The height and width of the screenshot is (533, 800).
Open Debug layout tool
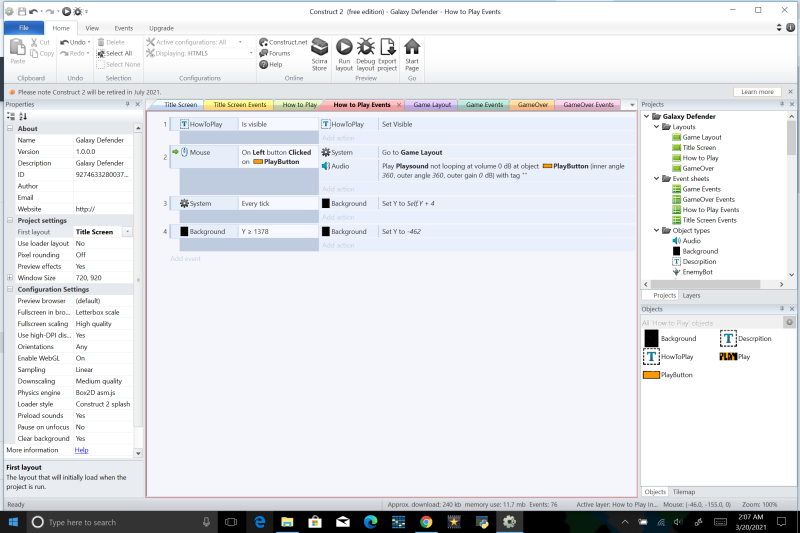pos(365,54)
